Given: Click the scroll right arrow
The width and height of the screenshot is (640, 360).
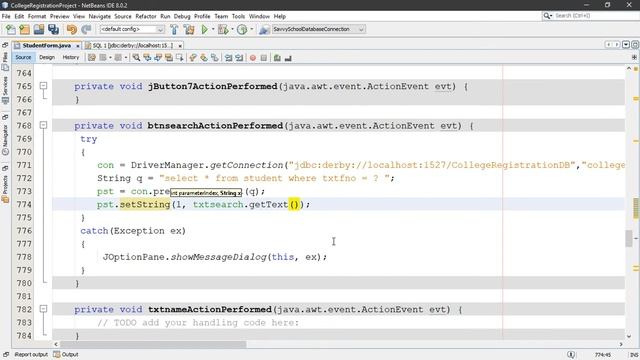Looking at the screenshot, I should point(621,344).
